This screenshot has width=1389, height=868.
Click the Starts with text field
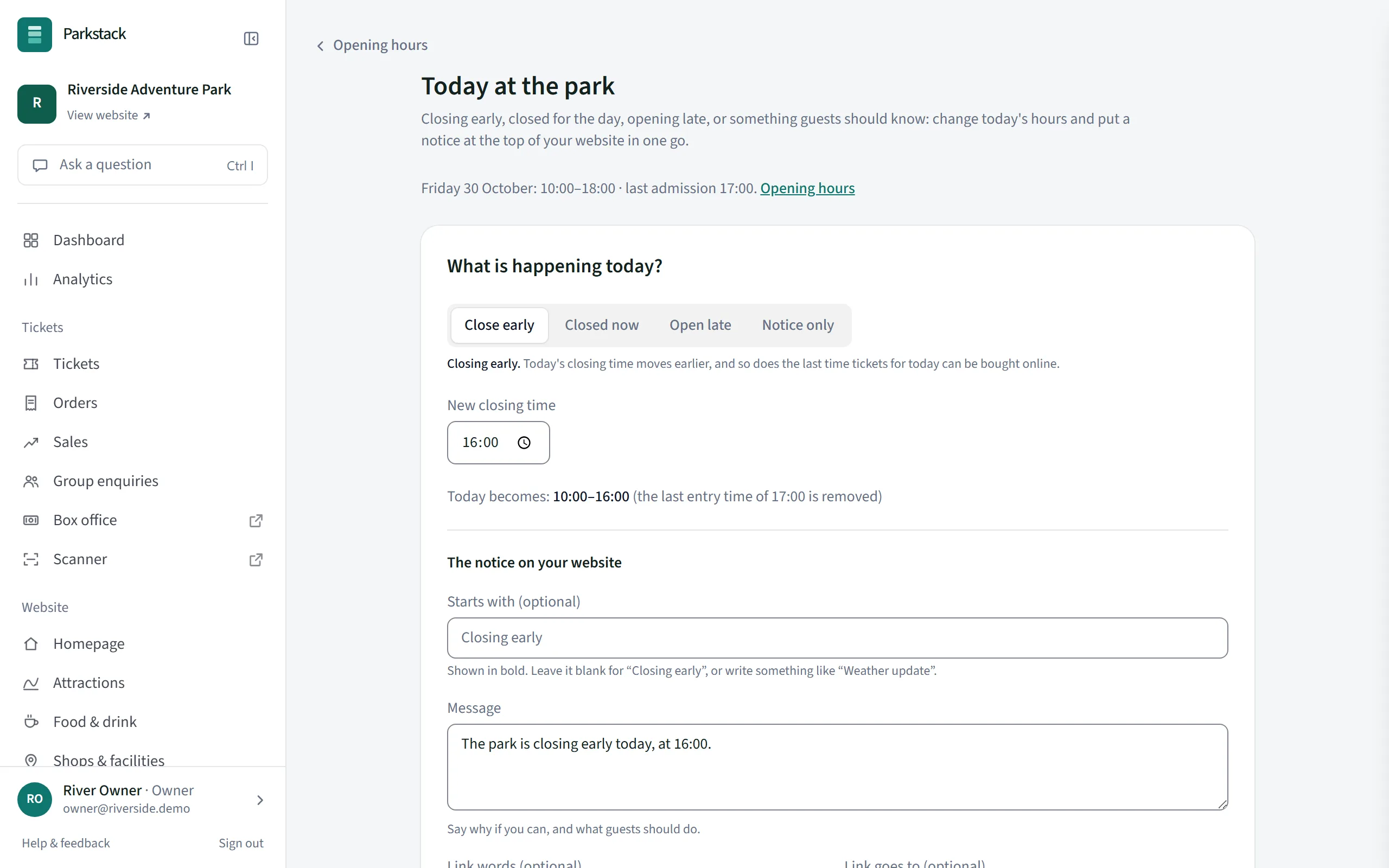click(x=837, y=638)
